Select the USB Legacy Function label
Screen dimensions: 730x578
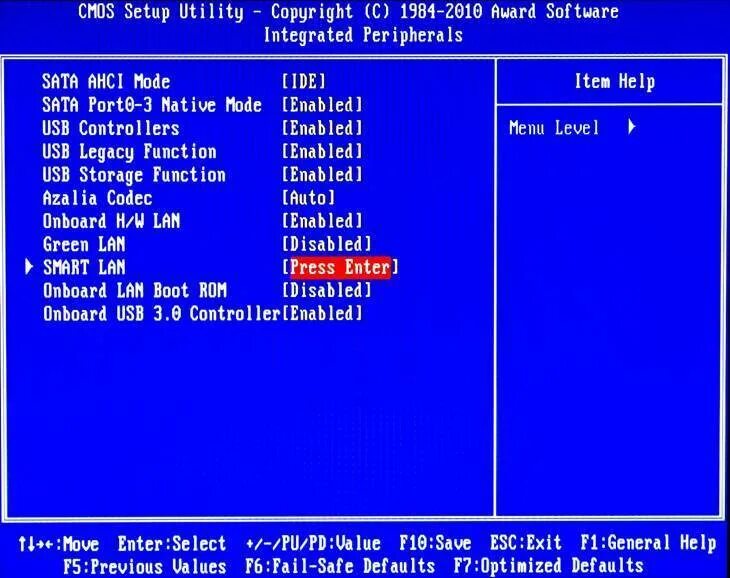(x=129, y=152)
